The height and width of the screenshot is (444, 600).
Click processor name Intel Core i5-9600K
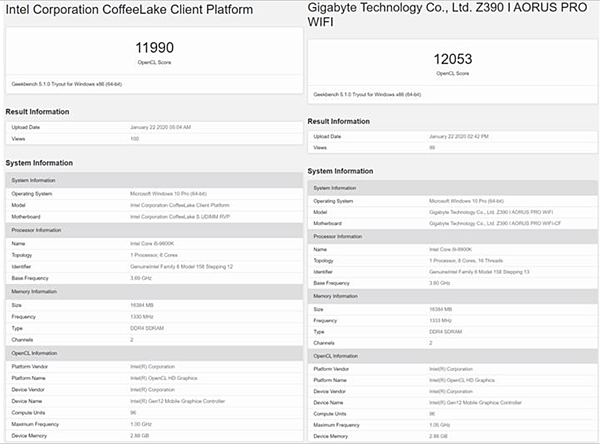pyautogui.click(x=152, y=244)
